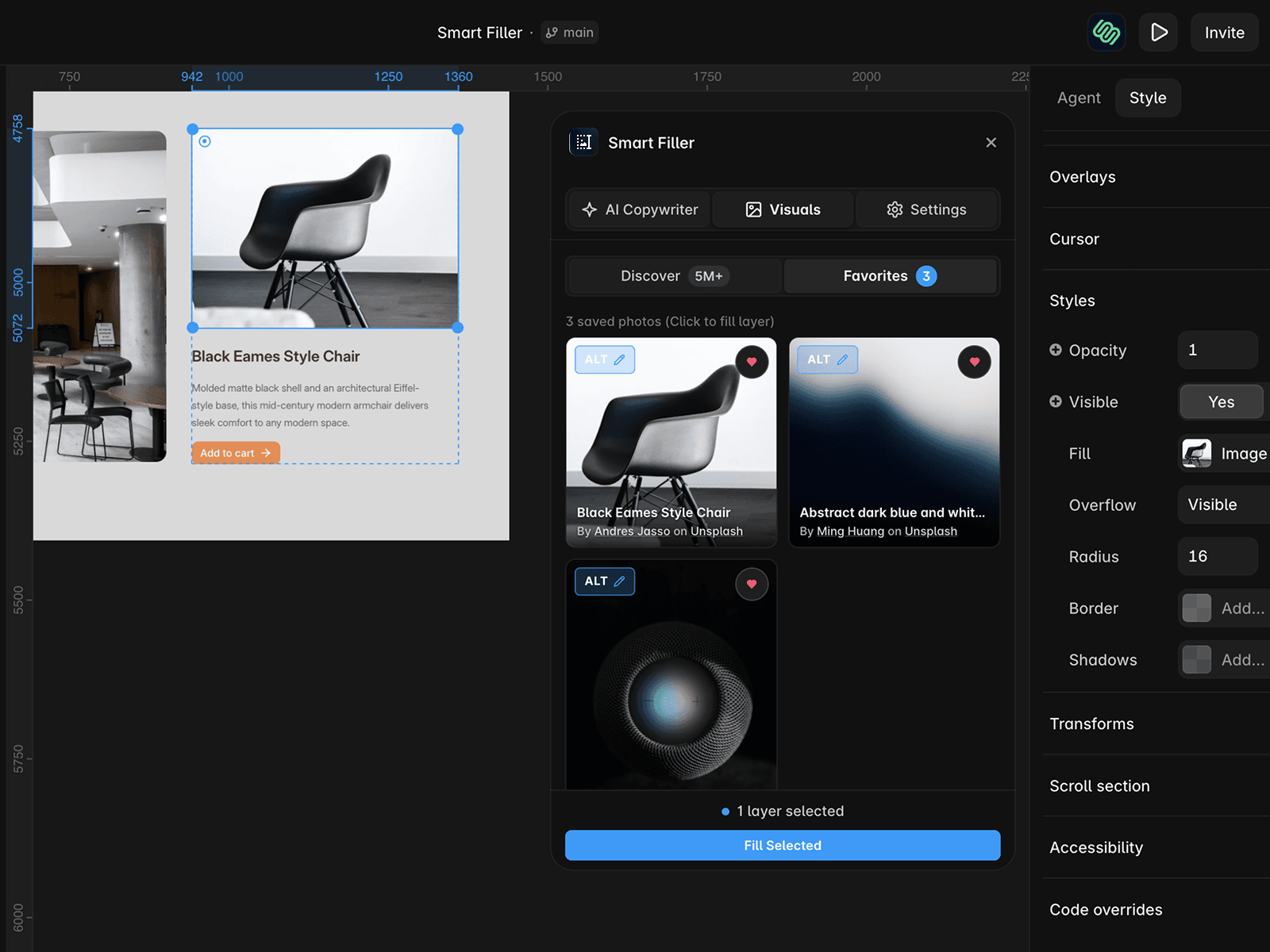Start preview with the play icon

(1158, 33)
